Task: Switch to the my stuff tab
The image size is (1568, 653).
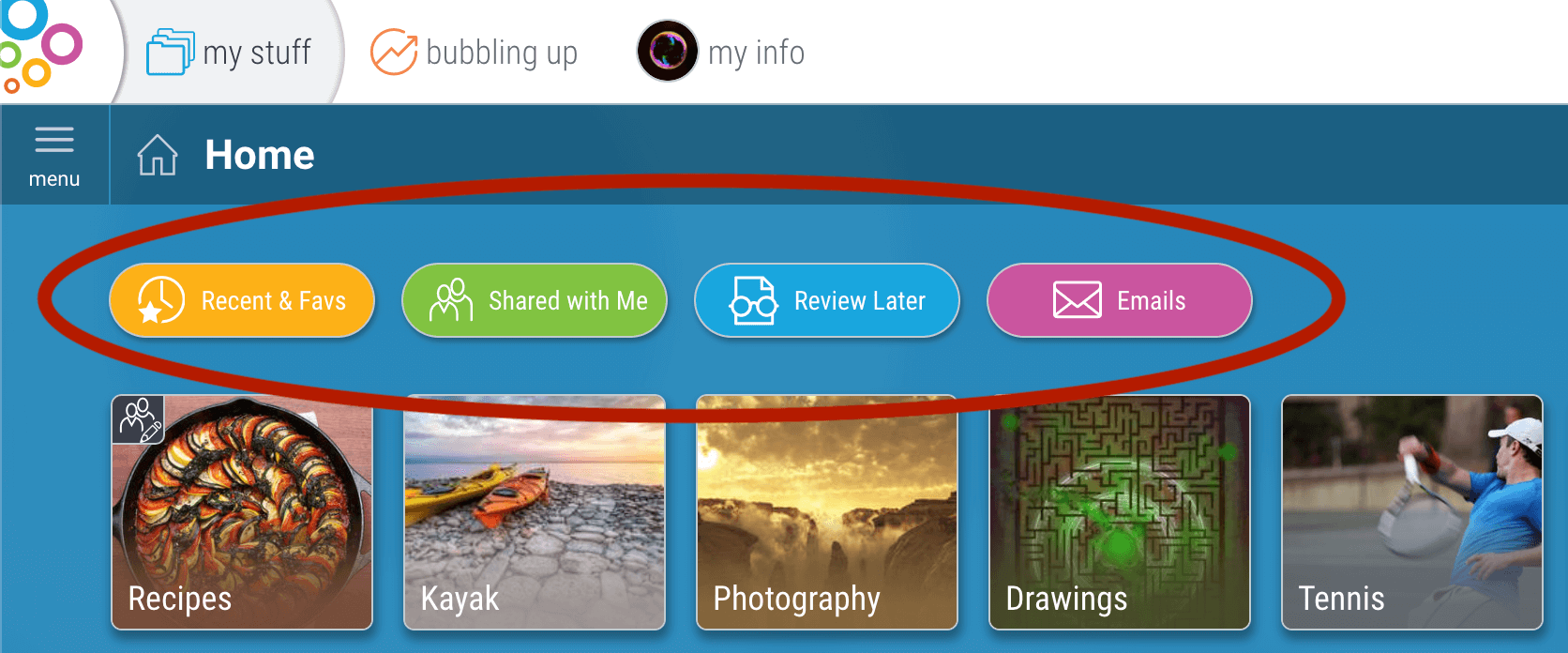Action: pos(229,53)
